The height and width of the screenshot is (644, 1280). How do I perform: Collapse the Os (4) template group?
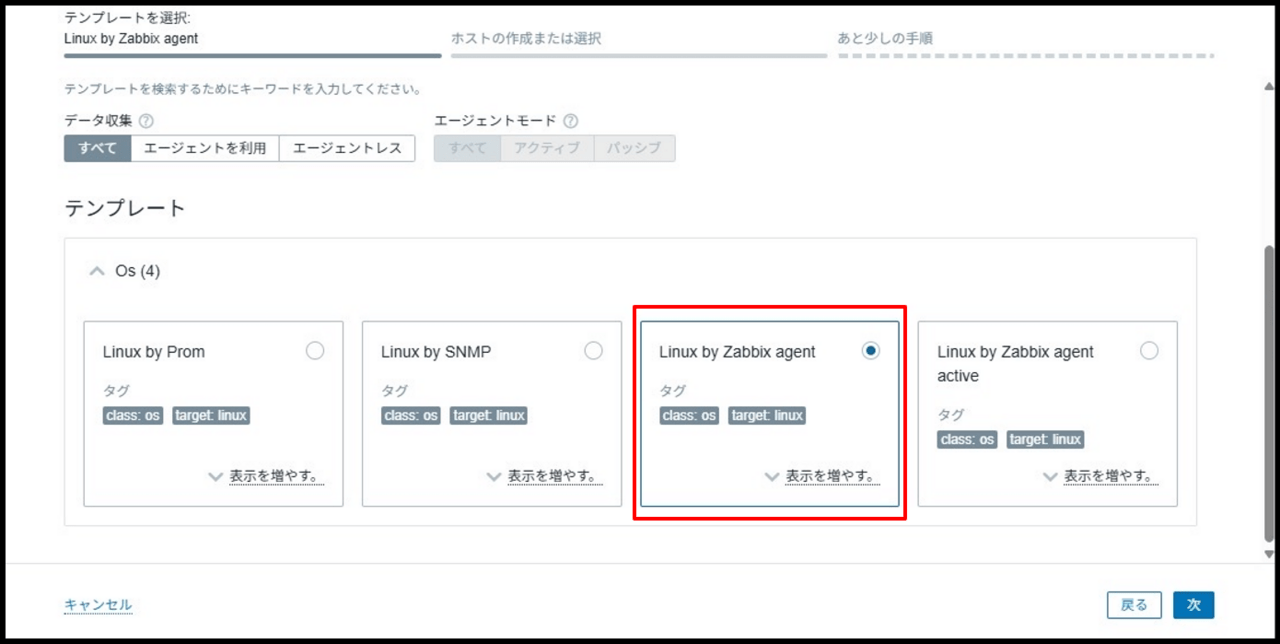point(97,271)
